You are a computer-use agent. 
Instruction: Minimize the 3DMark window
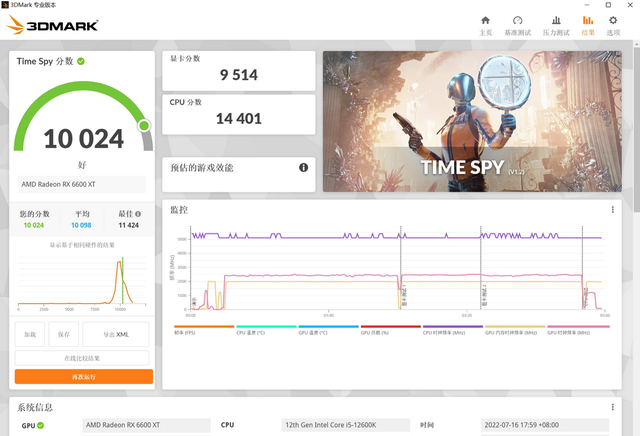(x=587, y=5)
